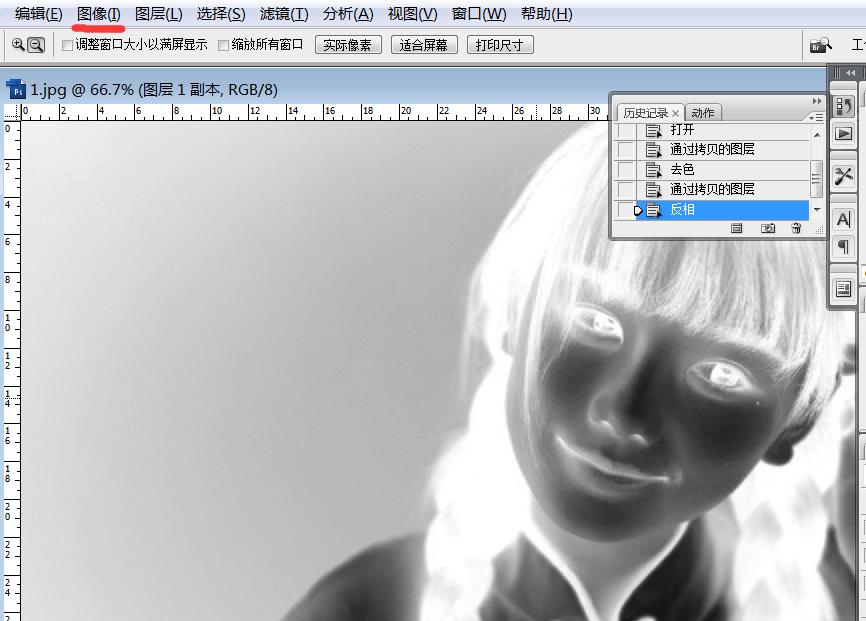Set brush source box for 通过拷贝的图层 below 去色

pos(625,190)
